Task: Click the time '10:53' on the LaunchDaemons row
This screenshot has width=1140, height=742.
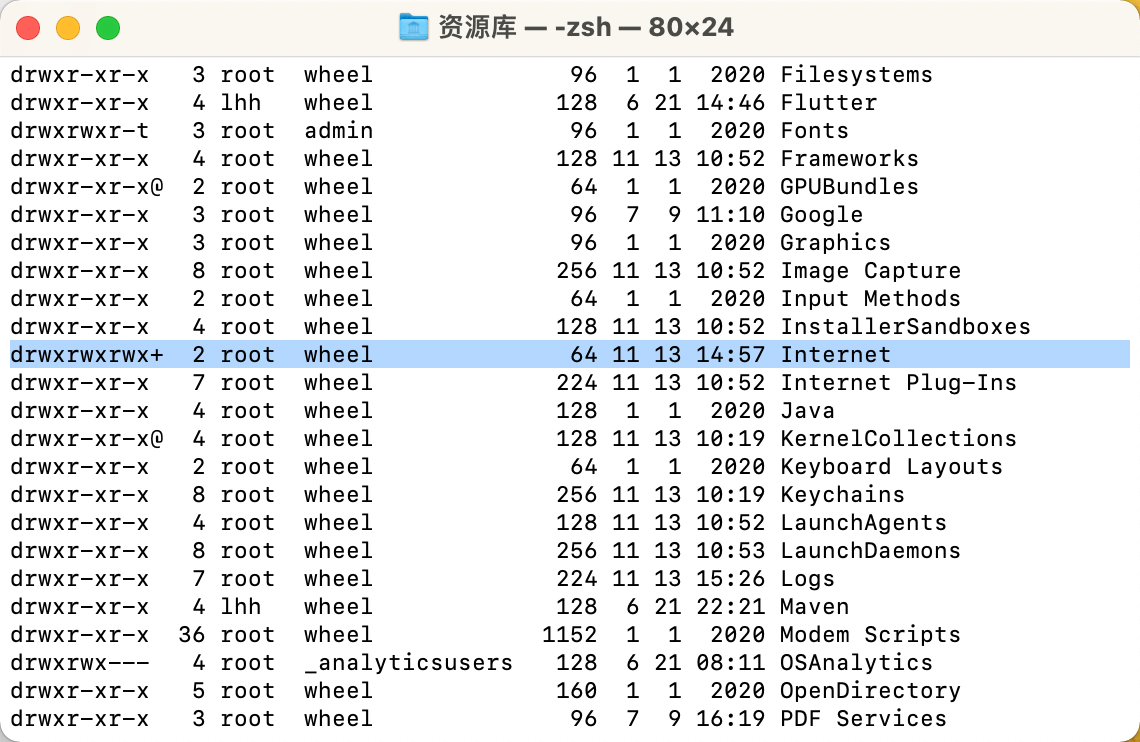Action: [x=730, y=551]
